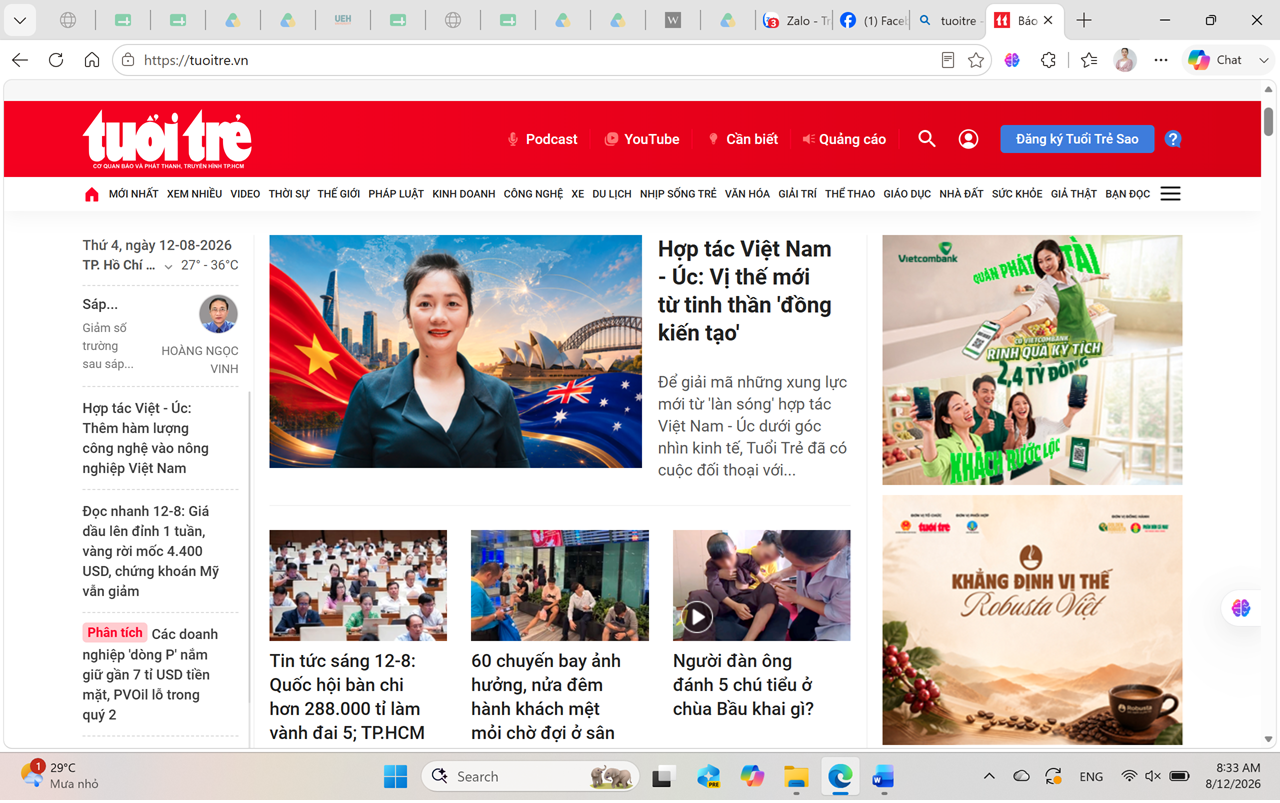Open the KINH DOANH section
This screenshot has height=803, width=1280.
(464, 194)
